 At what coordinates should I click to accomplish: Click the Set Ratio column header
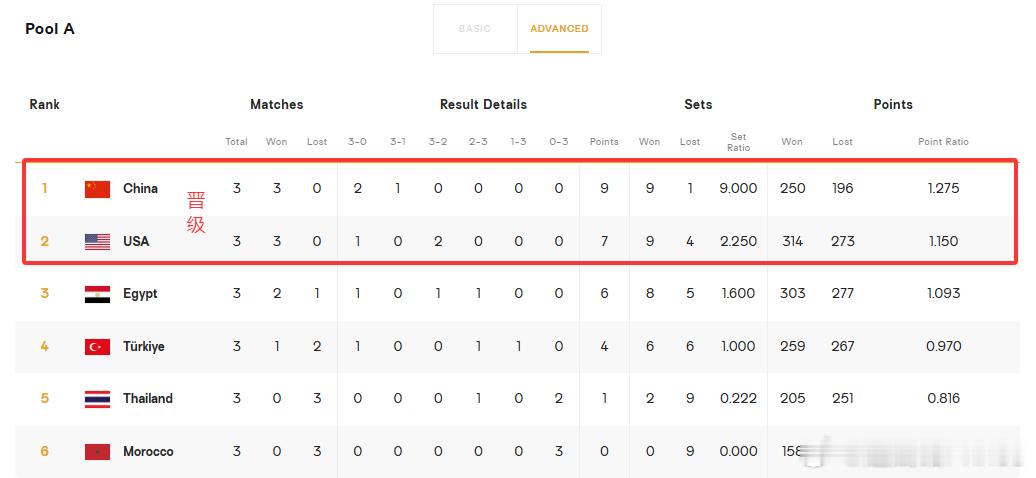tap(738, 142)
